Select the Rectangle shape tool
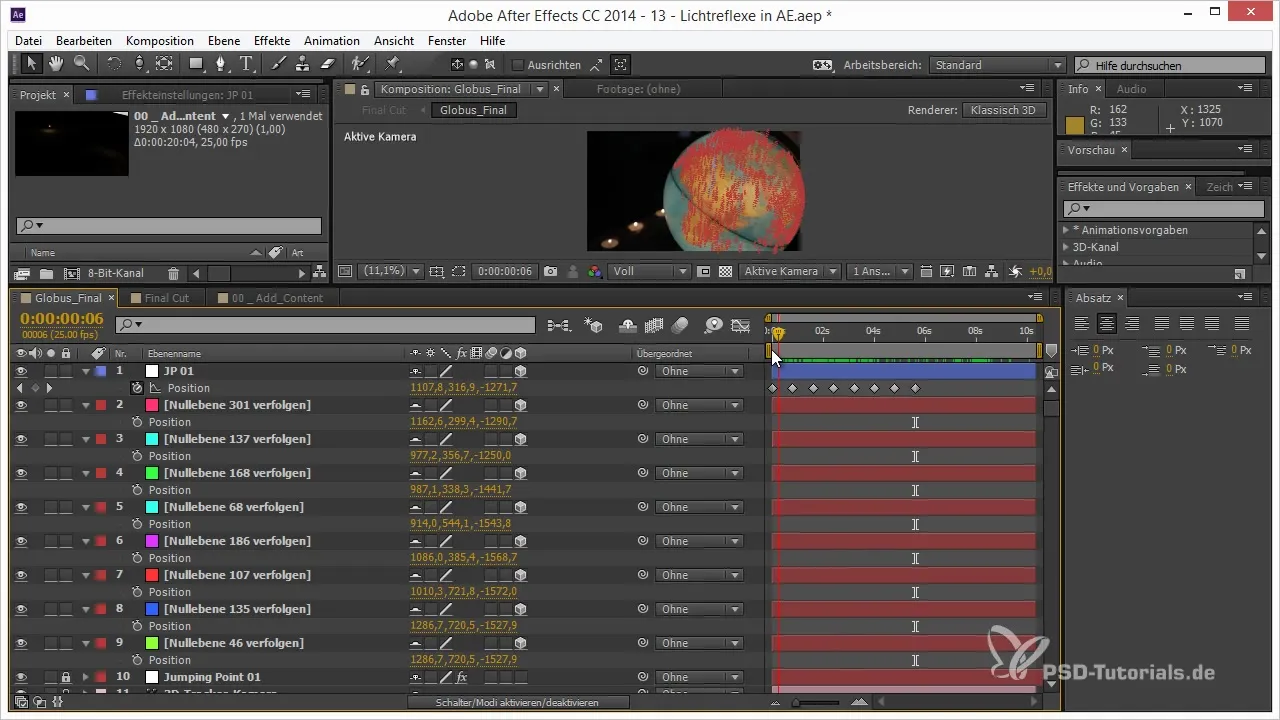The image size is (1280, 720). tap(197, 64)
